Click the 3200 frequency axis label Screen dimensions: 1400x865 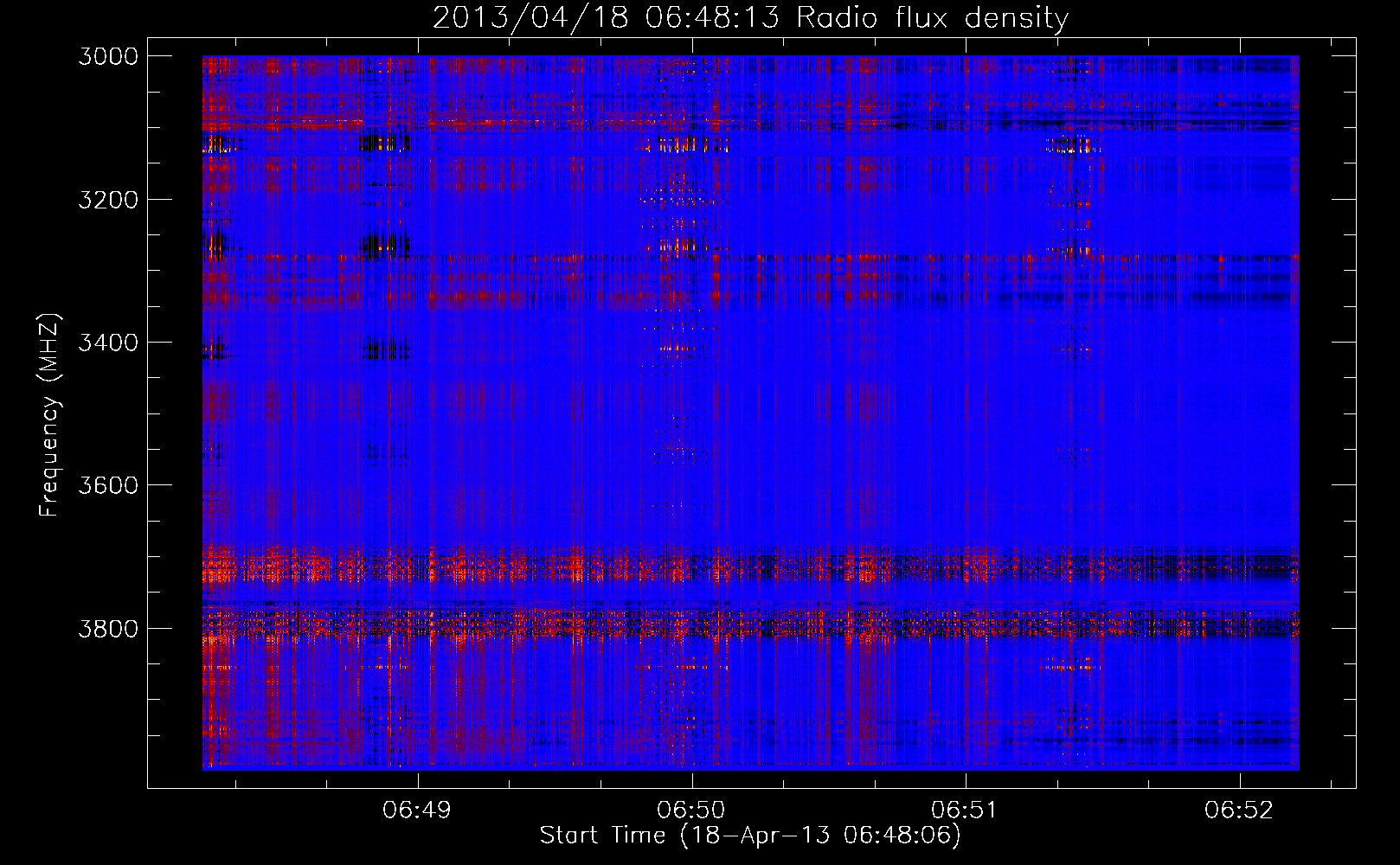point(108,199)
